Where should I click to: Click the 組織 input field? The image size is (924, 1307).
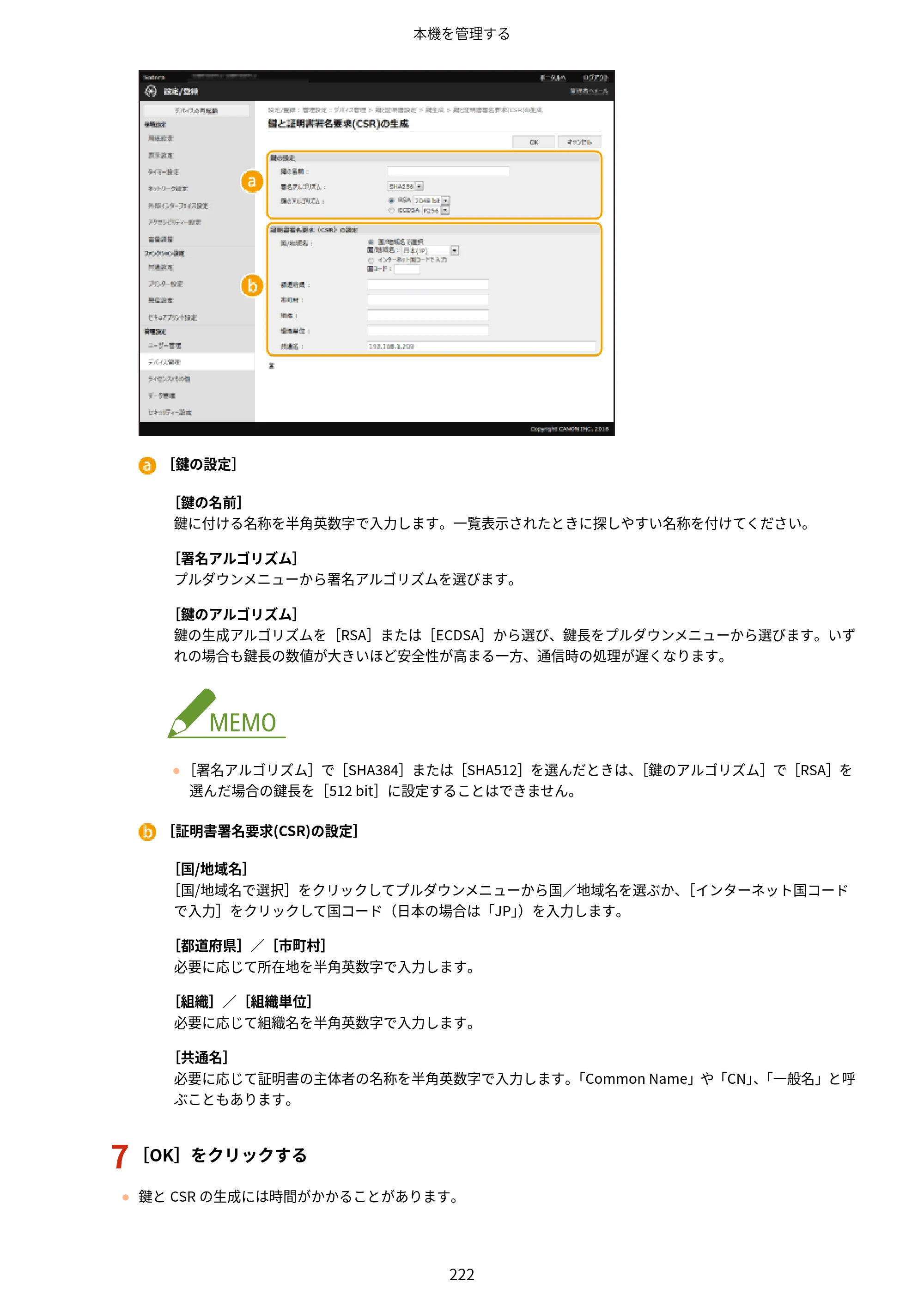(x=427, y=316)
